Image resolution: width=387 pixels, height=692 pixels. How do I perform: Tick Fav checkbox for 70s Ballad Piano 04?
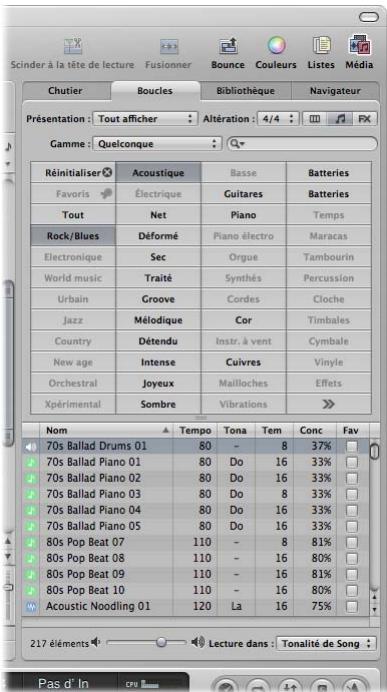coord(352,511)
